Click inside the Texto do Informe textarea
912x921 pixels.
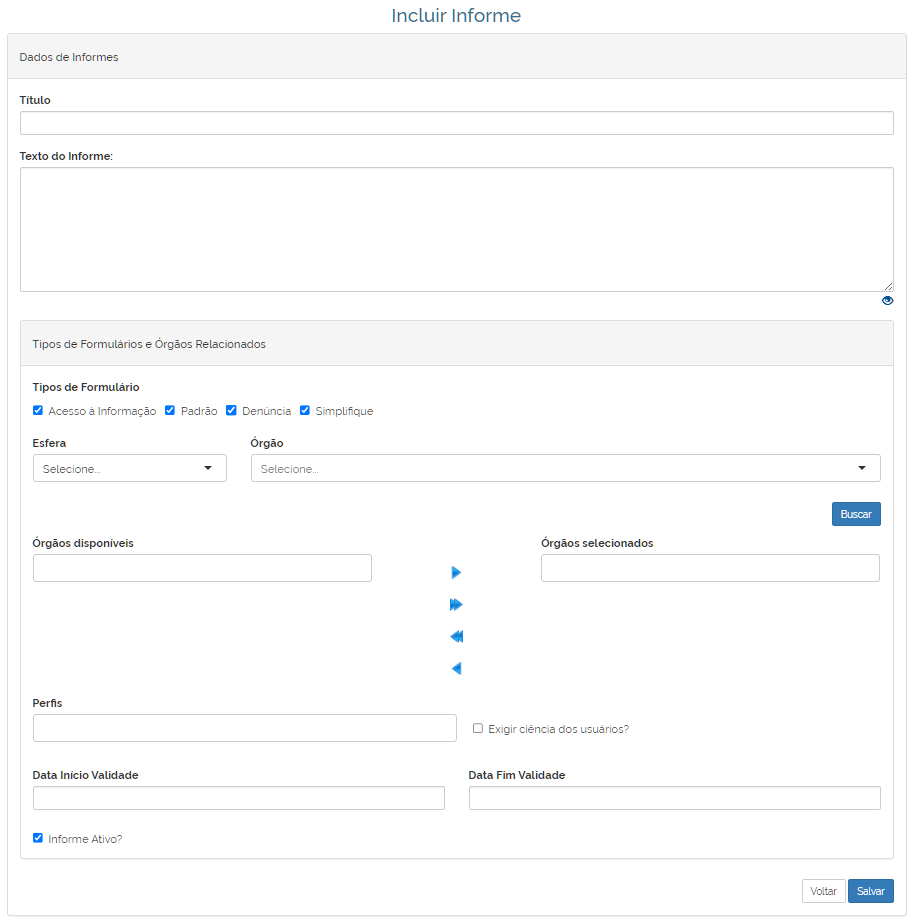457,230
